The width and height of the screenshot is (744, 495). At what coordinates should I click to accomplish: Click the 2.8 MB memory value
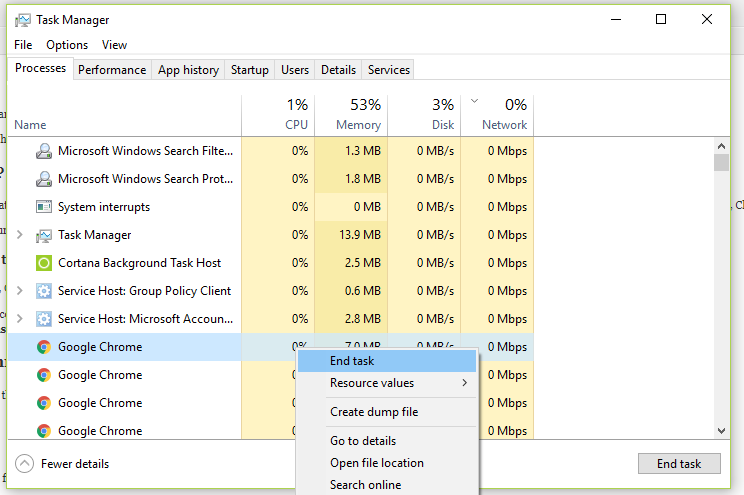coord(363,319)
